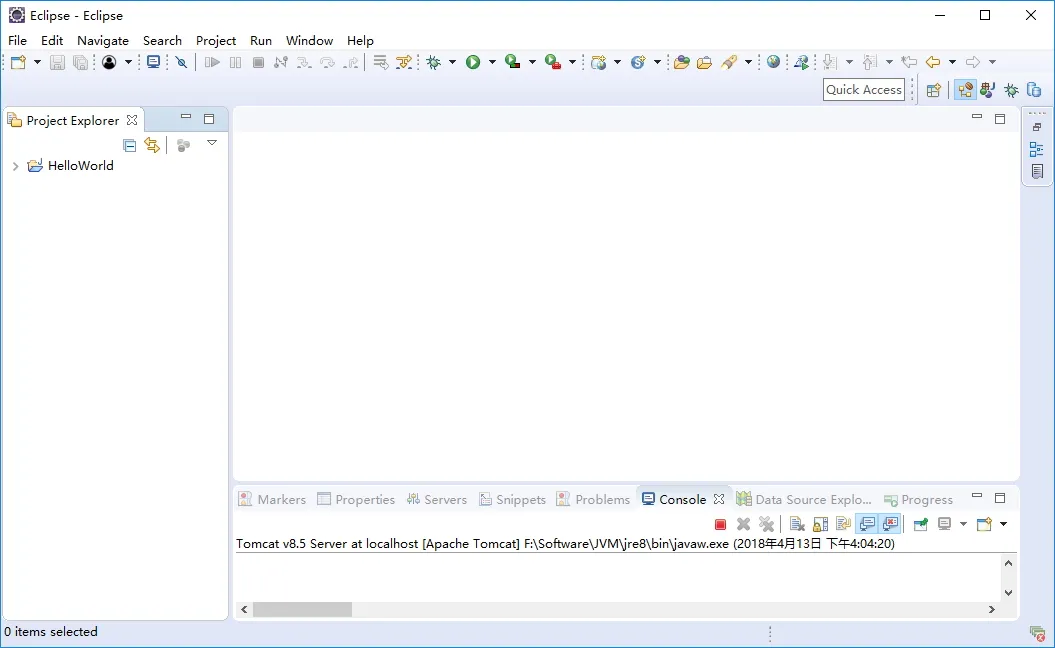The height and width of the screenshot is (648, 1055).
Task: Switch to the Servers tab
Action: click(x=437, y=499)
